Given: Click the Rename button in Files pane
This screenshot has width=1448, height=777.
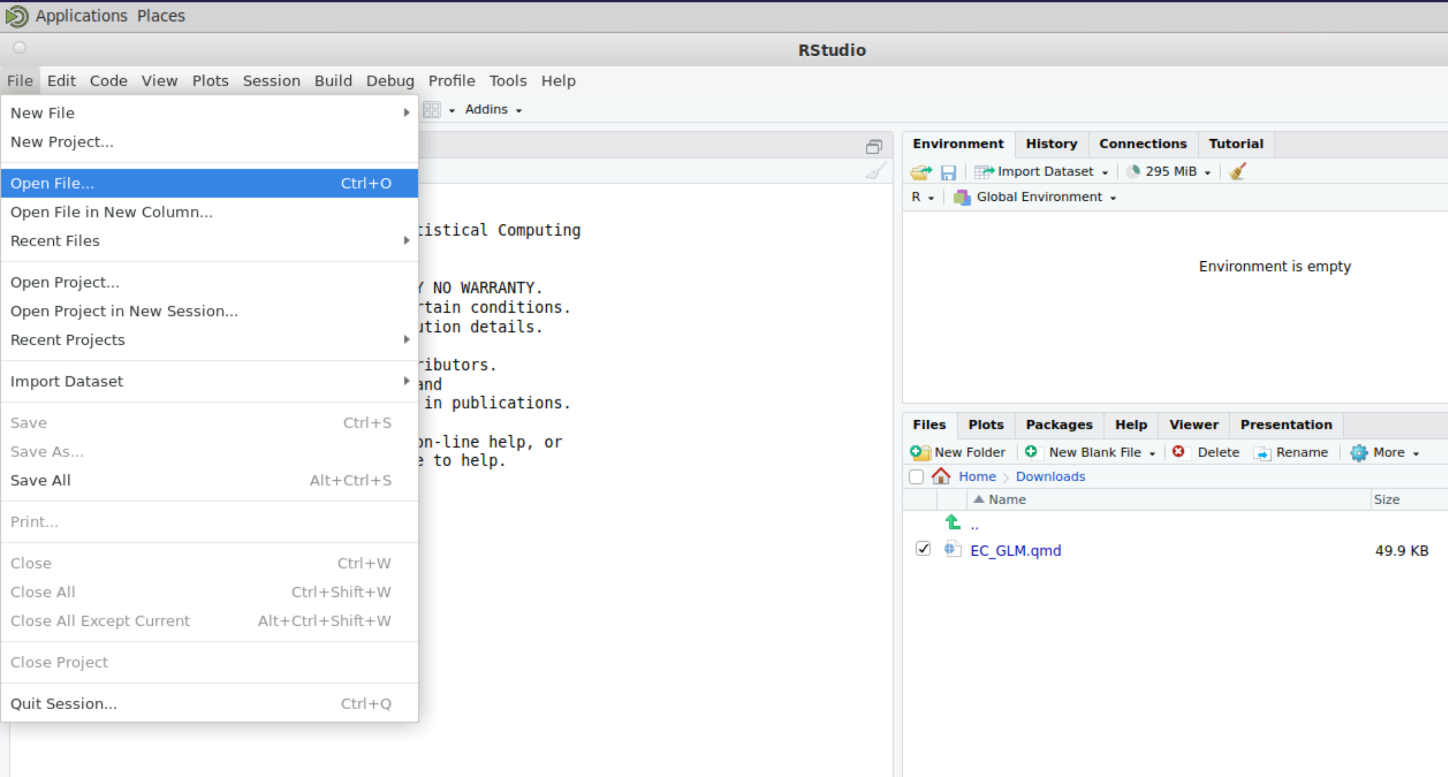Looking at the screenshot, I should (x=1291, y=453).
